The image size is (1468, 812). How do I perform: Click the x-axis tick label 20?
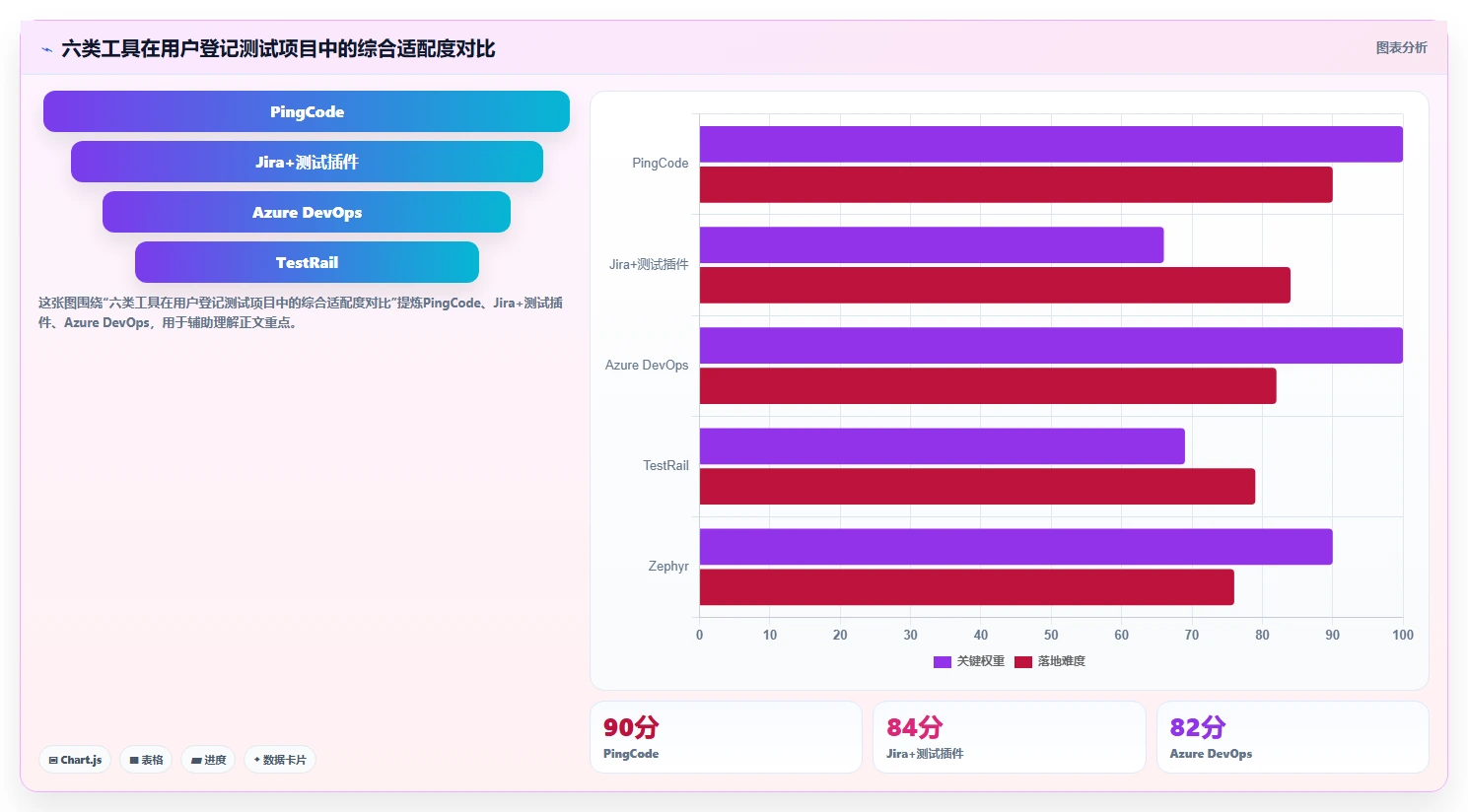(840, 635)
